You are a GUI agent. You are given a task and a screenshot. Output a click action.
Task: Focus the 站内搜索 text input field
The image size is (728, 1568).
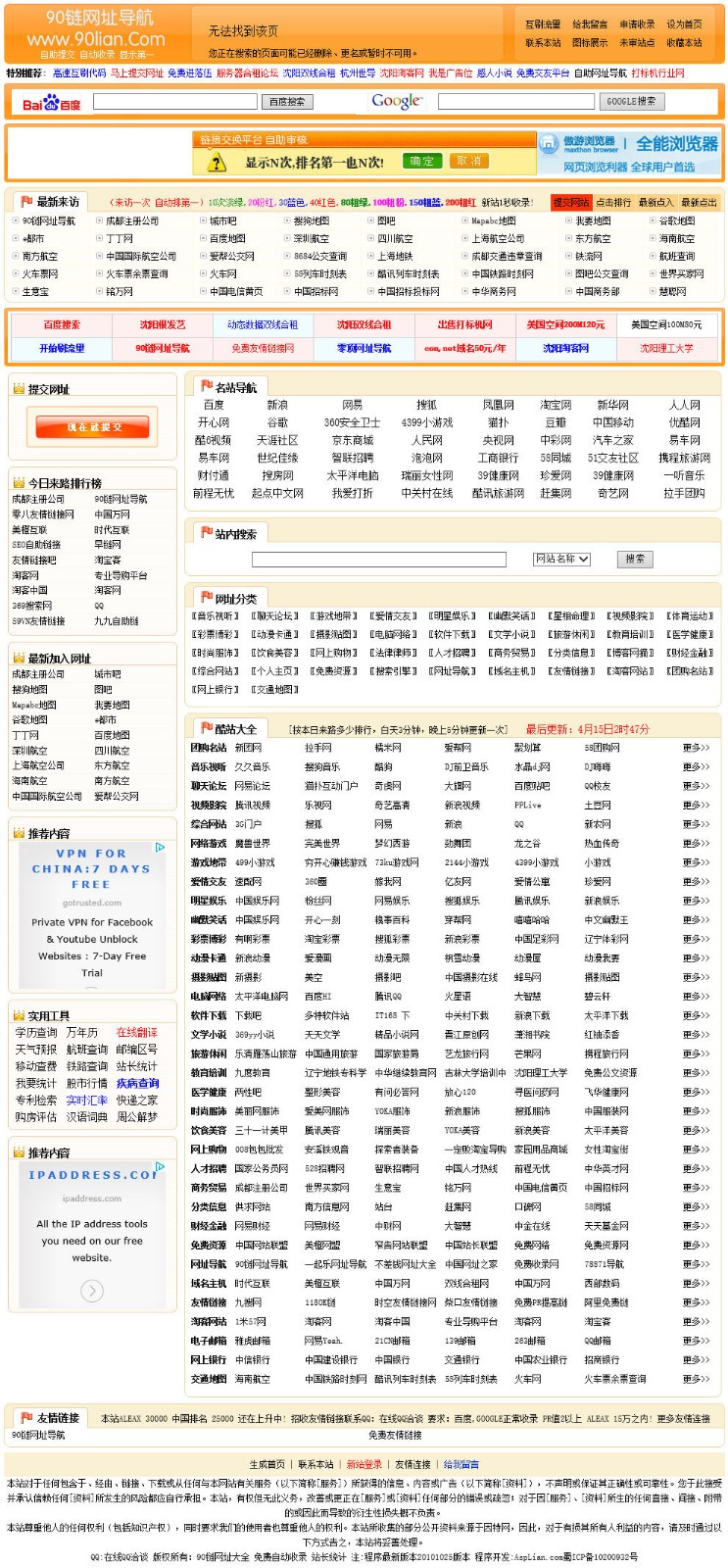click(379, 559)
